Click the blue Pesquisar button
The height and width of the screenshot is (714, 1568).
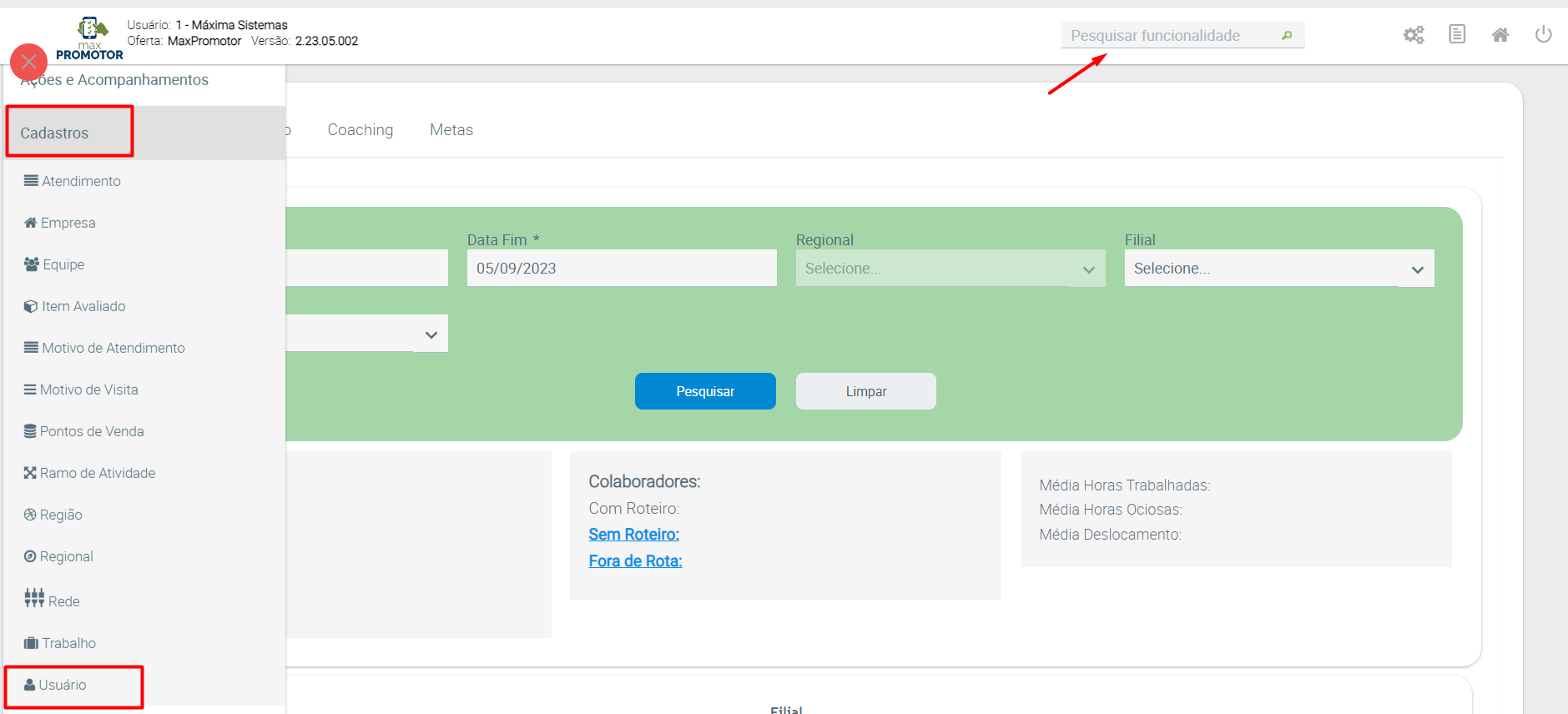[x=705, y=391]
